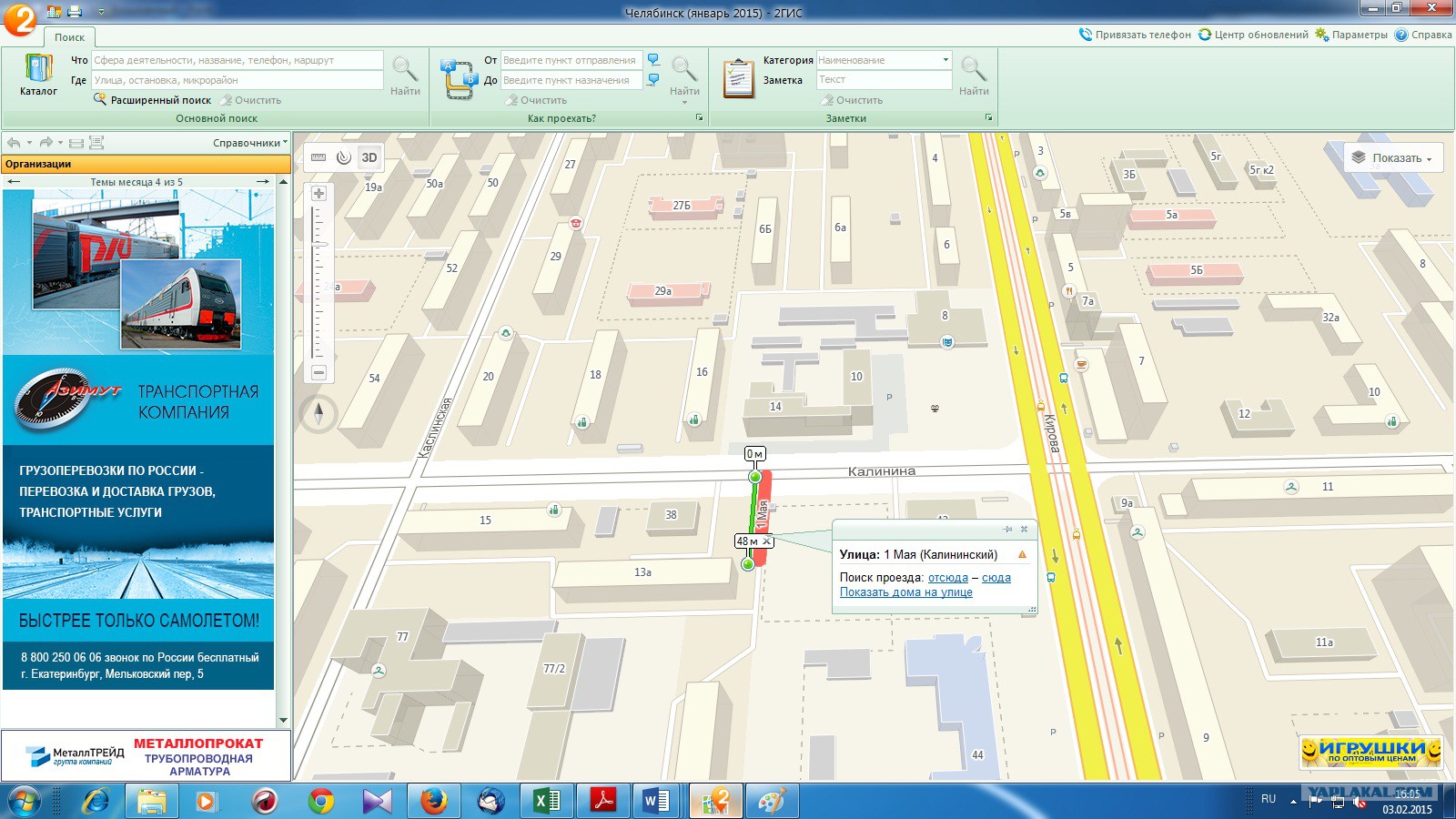Click the Где location input field
This screenshot has height=819, width=1456.
click(238, 80)
